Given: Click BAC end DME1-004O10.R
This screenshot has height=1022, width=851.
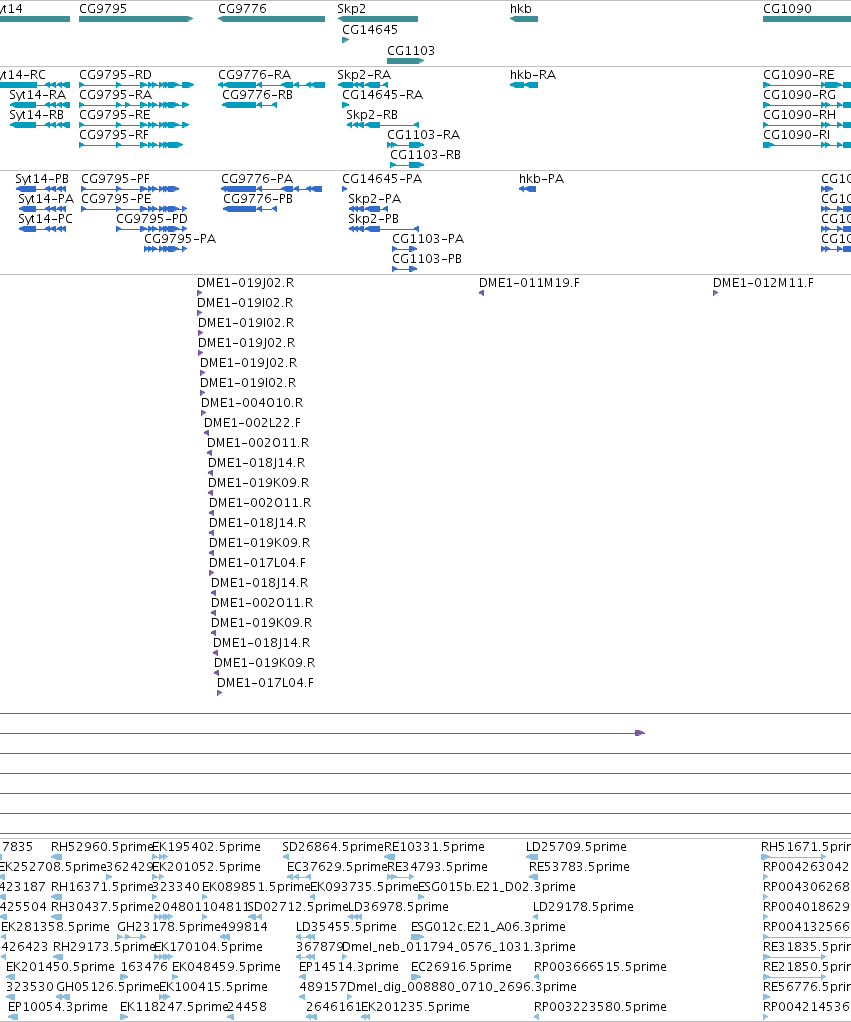Looking at the screenshot, I should [x=252, y=402].
